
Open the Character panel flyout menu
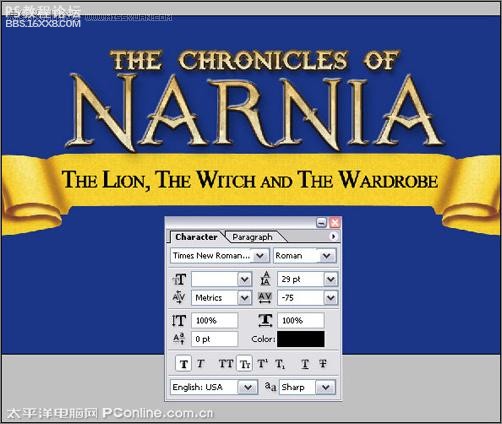click(x=333, y=236)
